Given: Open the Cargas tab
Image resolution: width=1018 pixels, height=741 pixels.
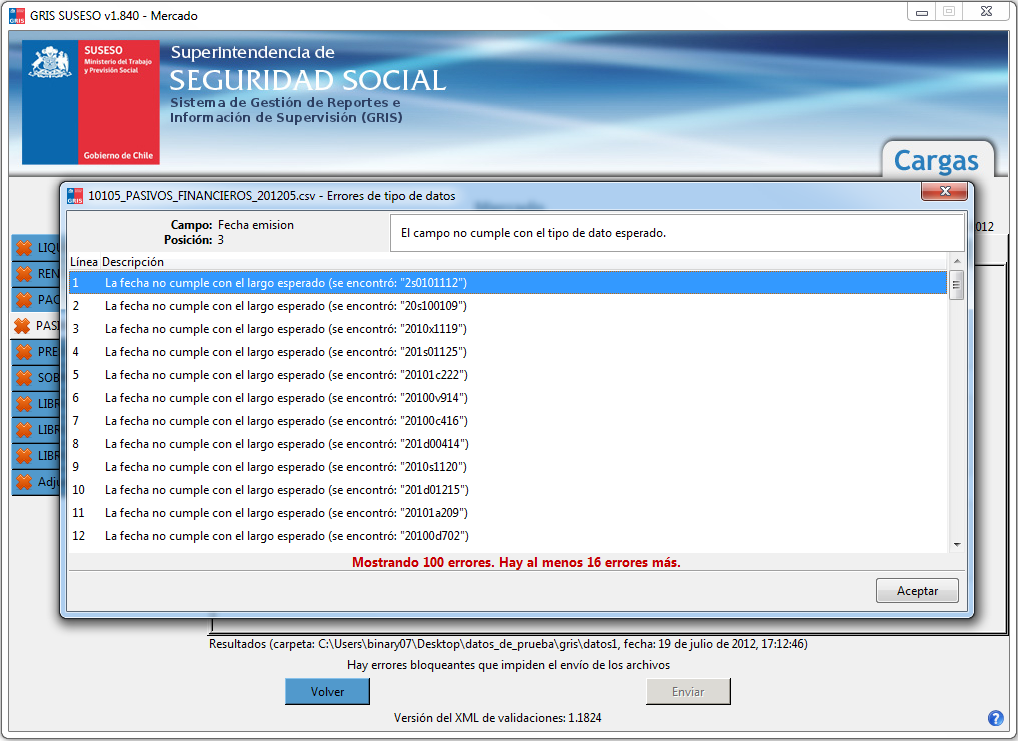Looking at the screenshot, I should [936, 160].
